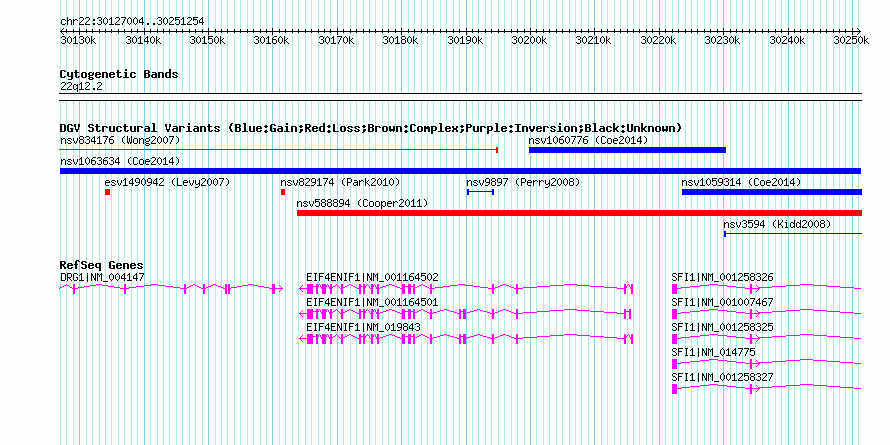
Task: Click the SFI1 NM_001007467 transcript glyph
Action: 767,314
